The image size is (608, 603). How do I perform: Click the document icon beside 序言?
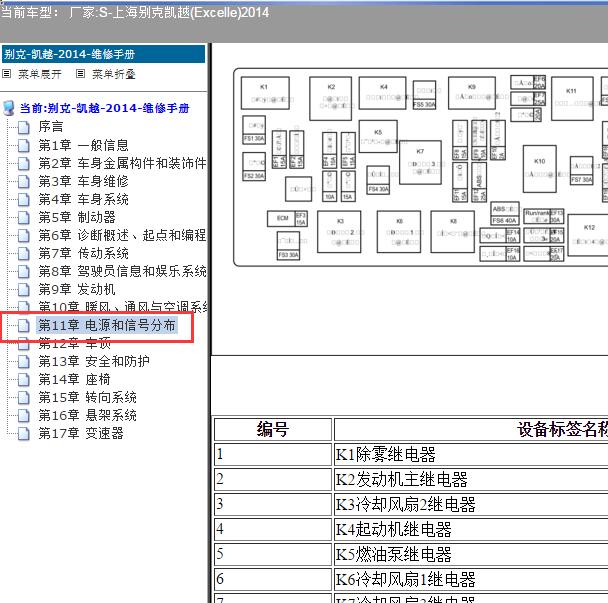click(x=24, y=127)
